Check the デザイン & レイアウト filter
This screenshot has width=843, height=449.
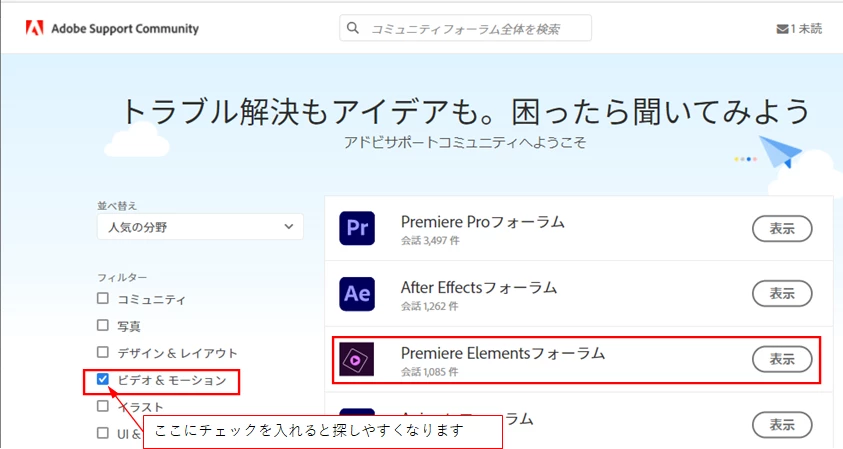(103, 352)
